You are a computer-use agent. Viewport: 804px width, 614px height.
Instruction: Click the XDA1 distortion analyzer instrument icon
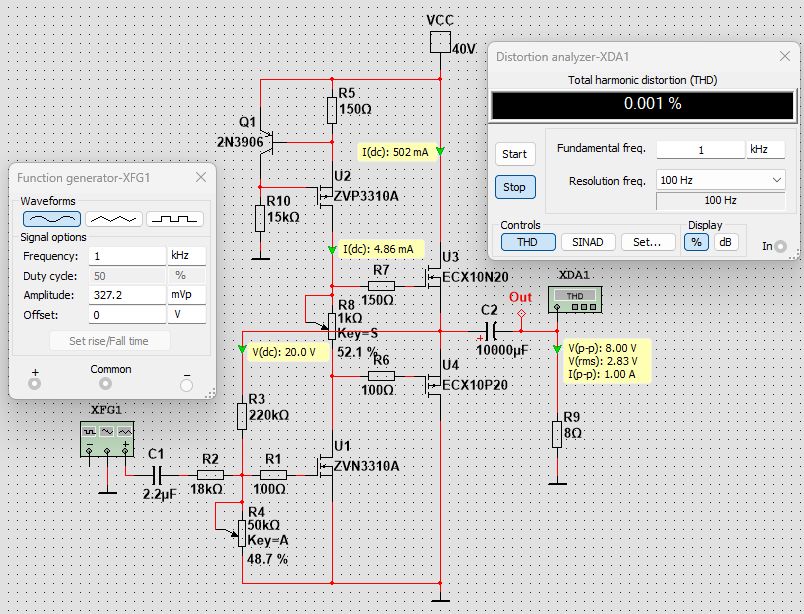coord(575,300)
